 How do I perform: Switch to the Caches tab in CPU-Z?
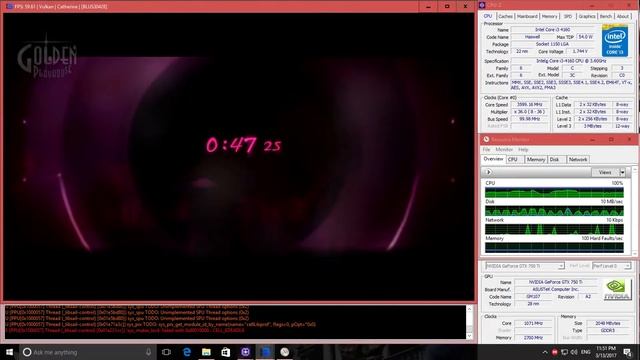505,16
